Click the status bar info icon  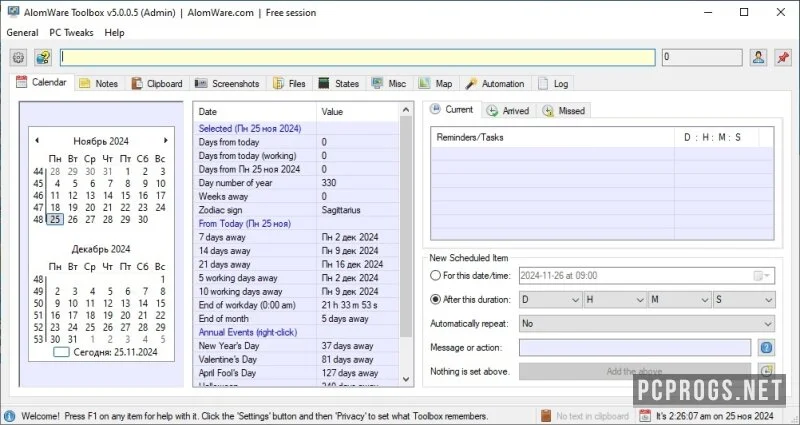pos(9,416)
